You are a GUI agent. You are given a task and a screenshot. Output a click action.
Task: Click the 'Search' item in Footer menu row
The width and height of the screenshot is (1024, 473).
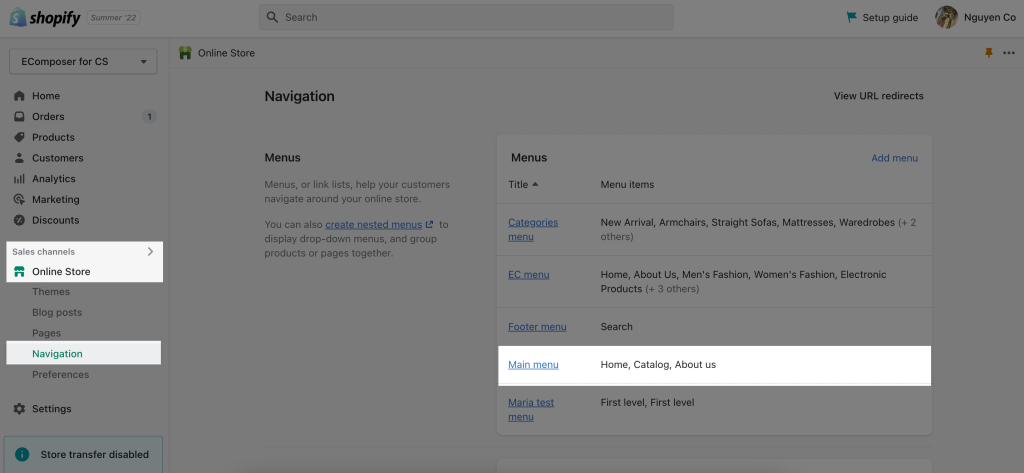pos(616,327)
